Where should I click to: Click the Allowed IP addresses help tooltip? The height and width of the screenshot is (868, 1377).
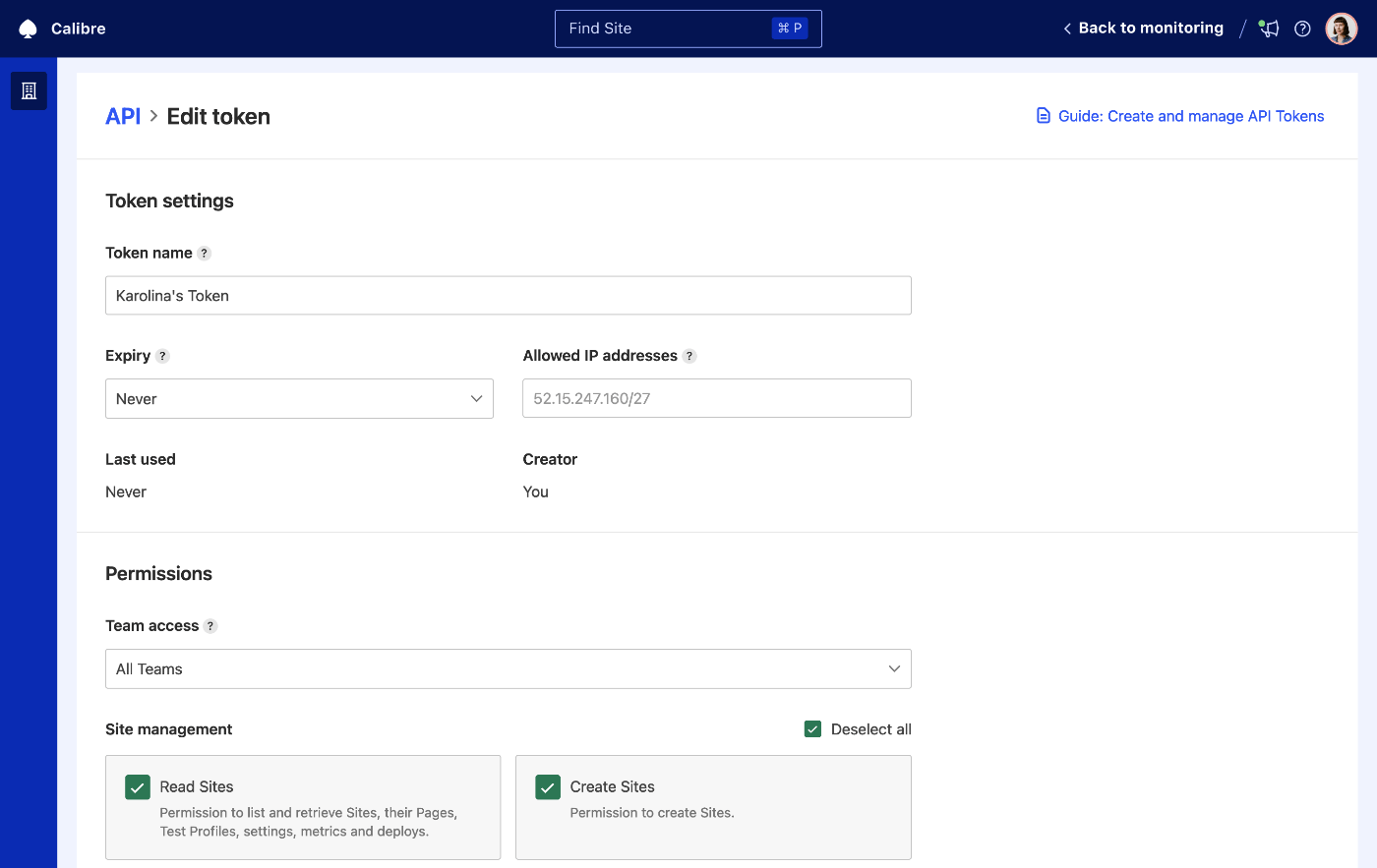(688, 356)
